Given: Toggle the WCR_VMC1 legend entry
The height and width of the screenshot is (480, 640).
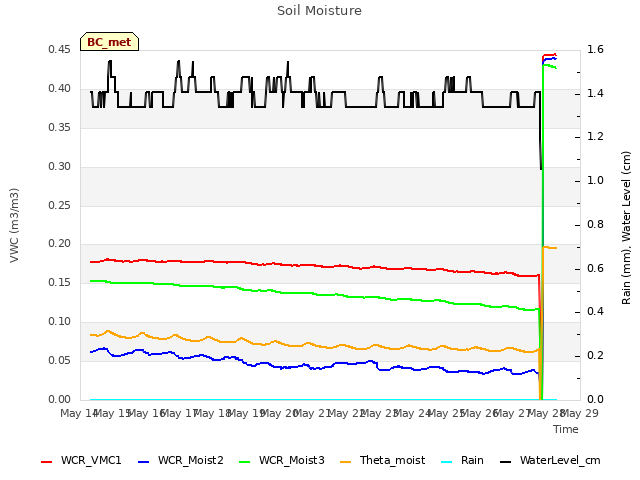Looking at the screenshot, I should point(81,460).
